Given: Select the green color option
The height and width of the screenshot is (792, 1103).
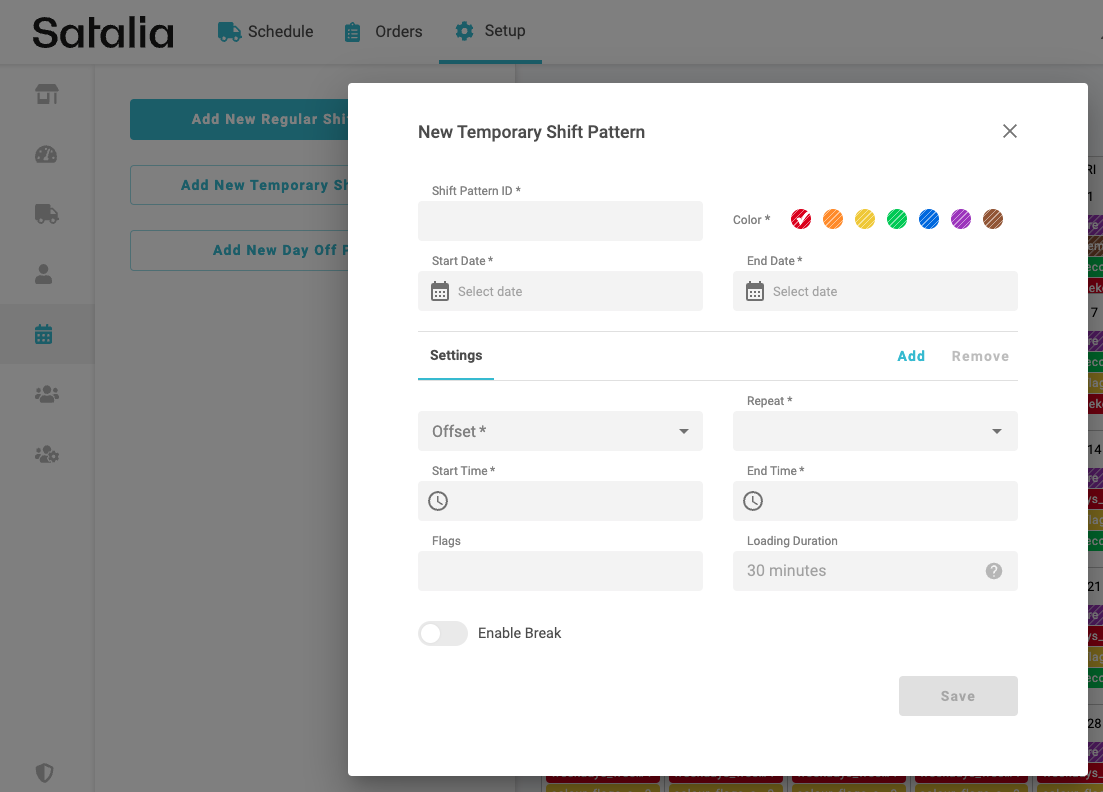Looking at the screenshot, I should click(x=897, y=219).
